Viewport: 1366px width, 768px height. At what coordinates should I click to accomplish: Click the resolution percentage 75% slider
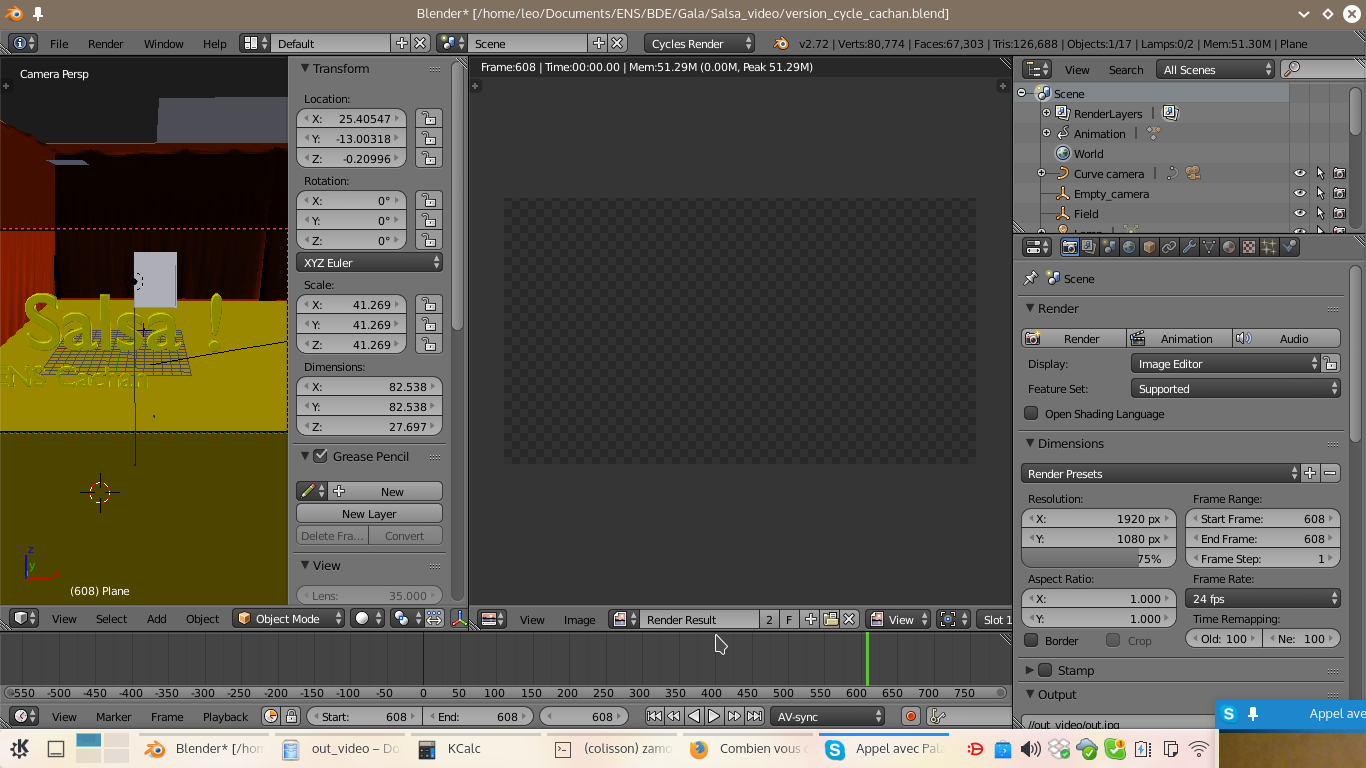point(1099,559)
